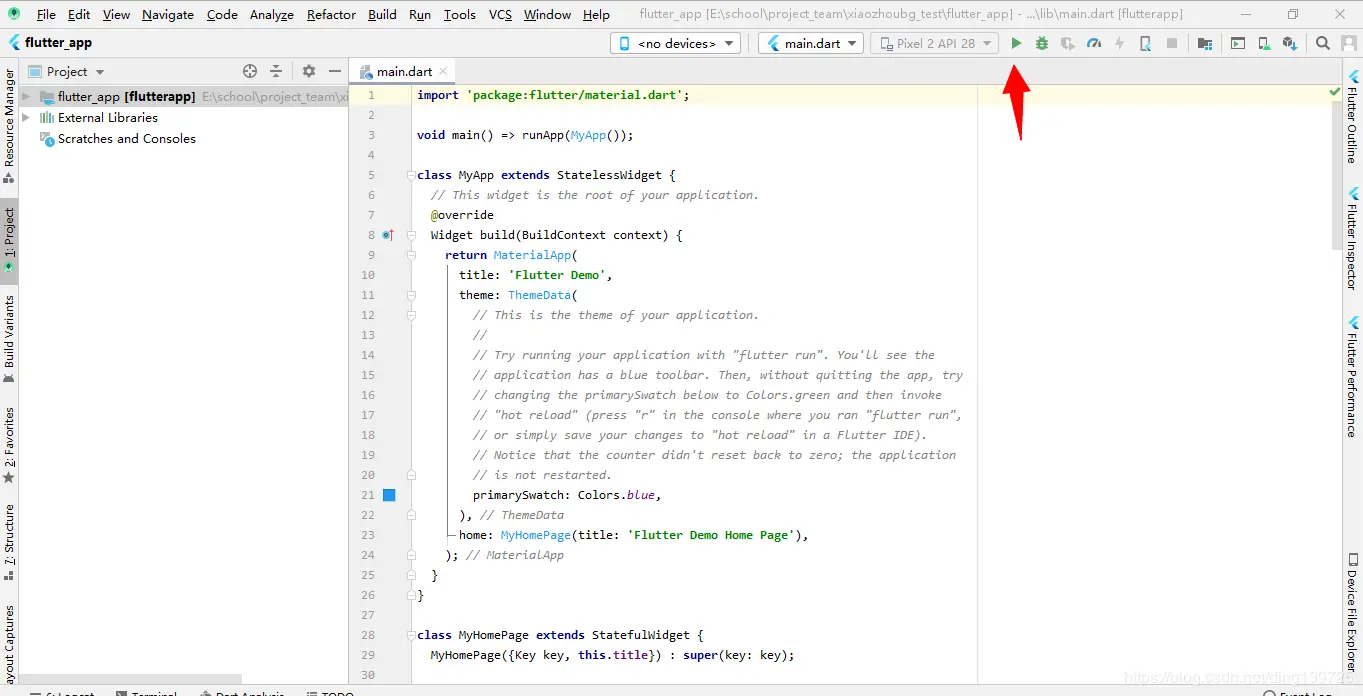Start debugging with the bug icon
This screenshot has height=696, width=1363.
(x=1042, y=44)
